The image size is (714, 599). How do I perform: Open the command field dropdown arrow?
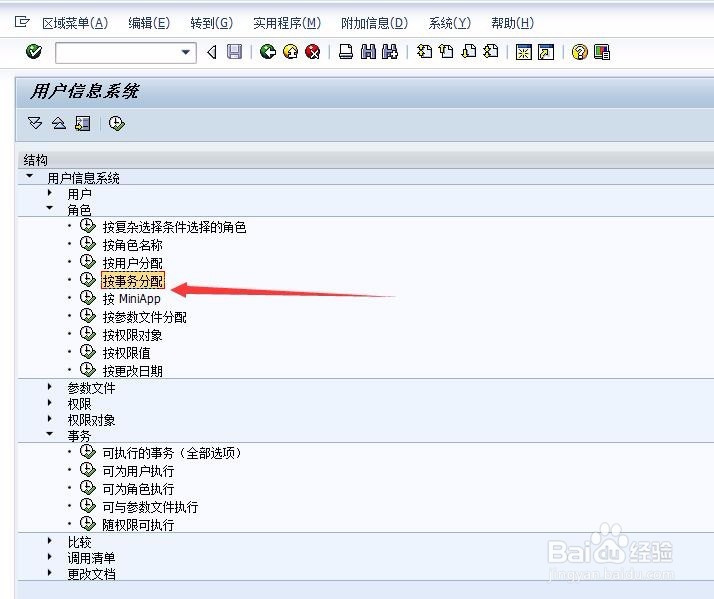(x=185, y=52)
